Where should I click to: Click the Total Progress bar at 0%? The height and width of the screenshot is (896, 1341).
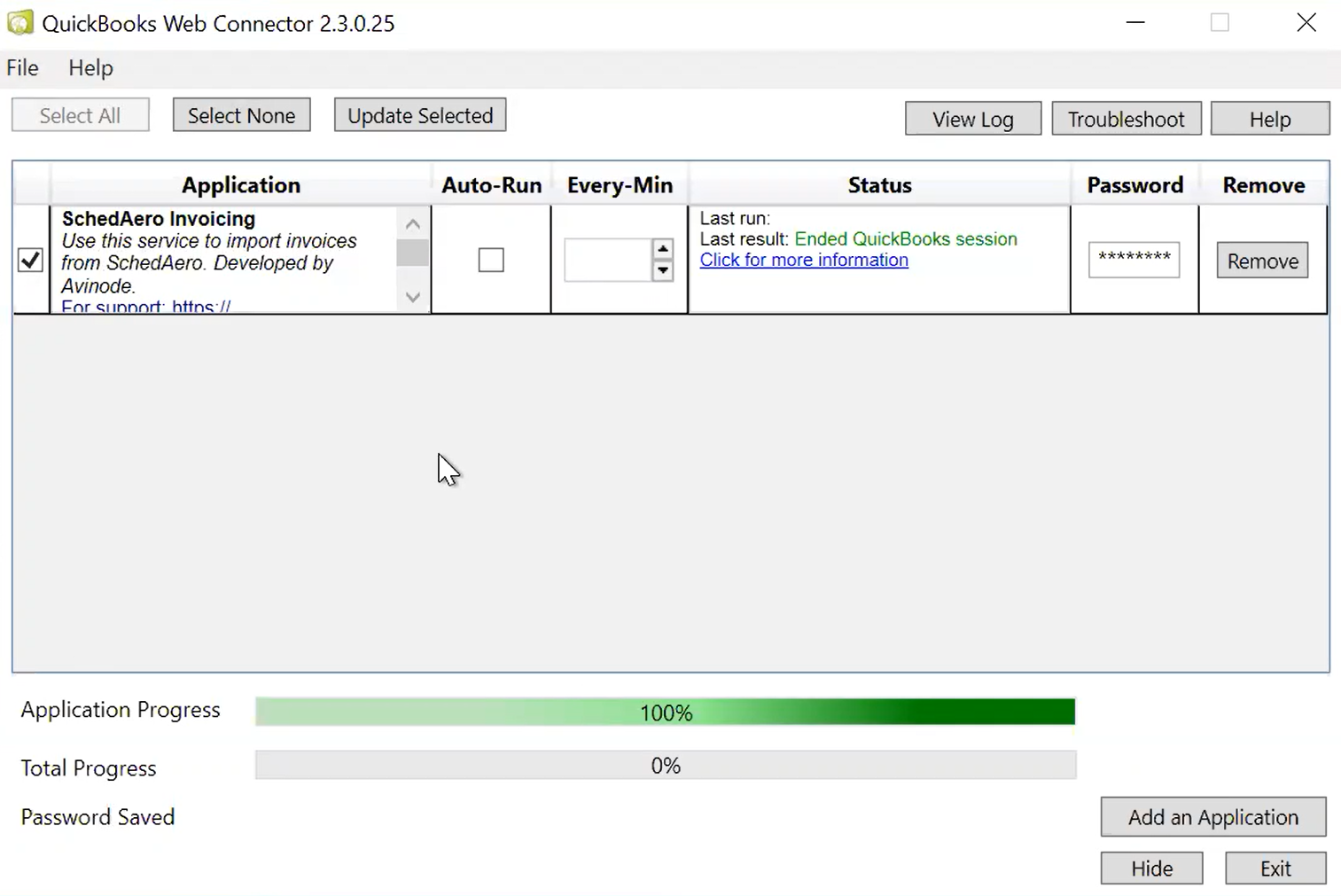tap(666, 765)
